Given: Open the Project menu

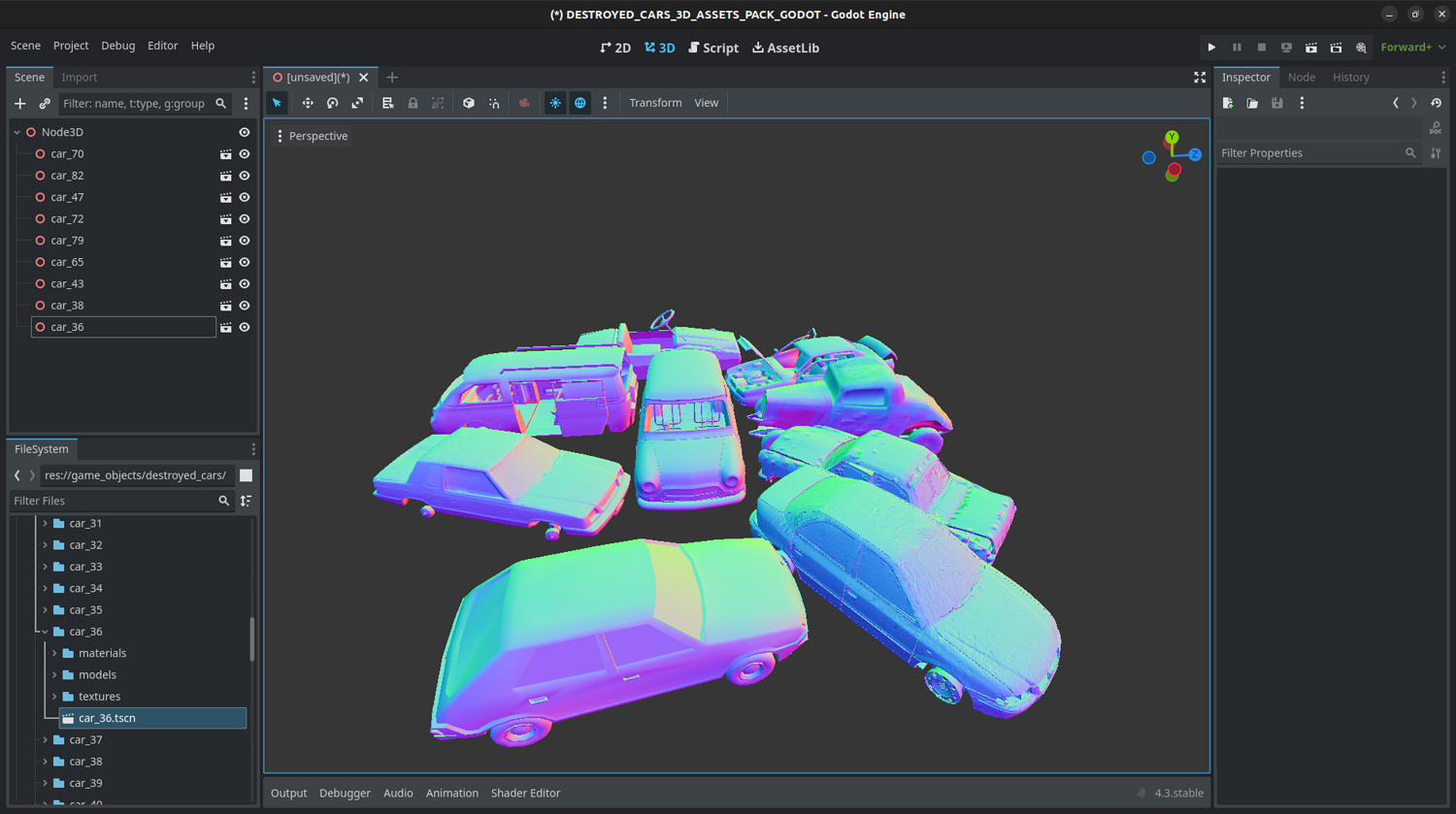Looking at the screenshot, I should pos(71,46).
